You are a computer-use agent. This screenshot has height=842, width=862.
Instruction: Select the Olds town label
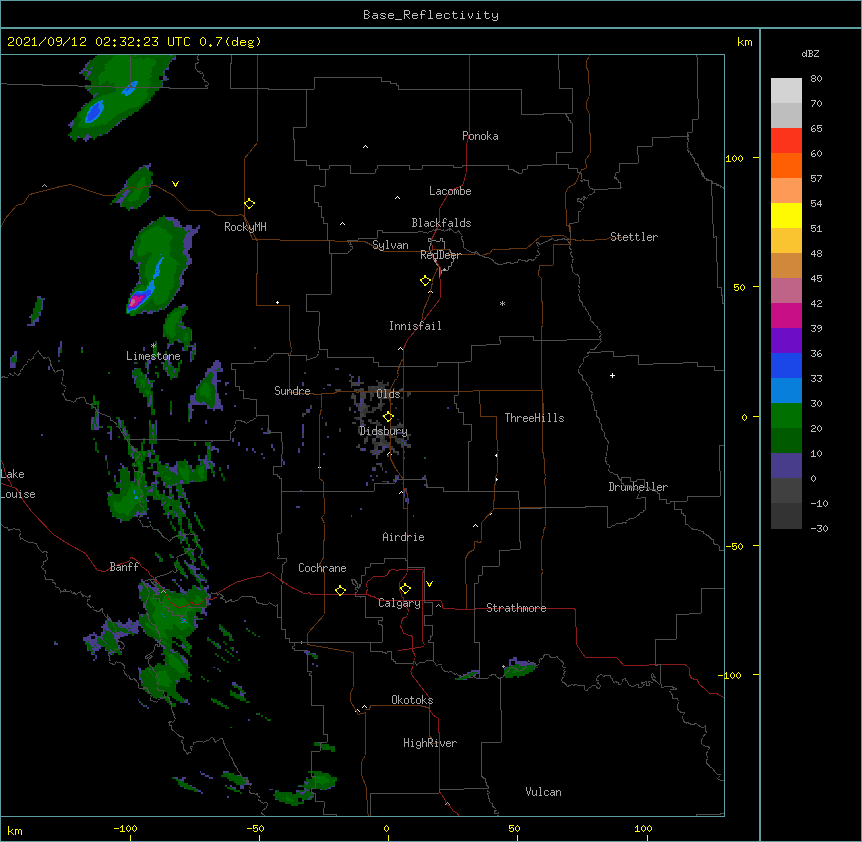(388, 394)
